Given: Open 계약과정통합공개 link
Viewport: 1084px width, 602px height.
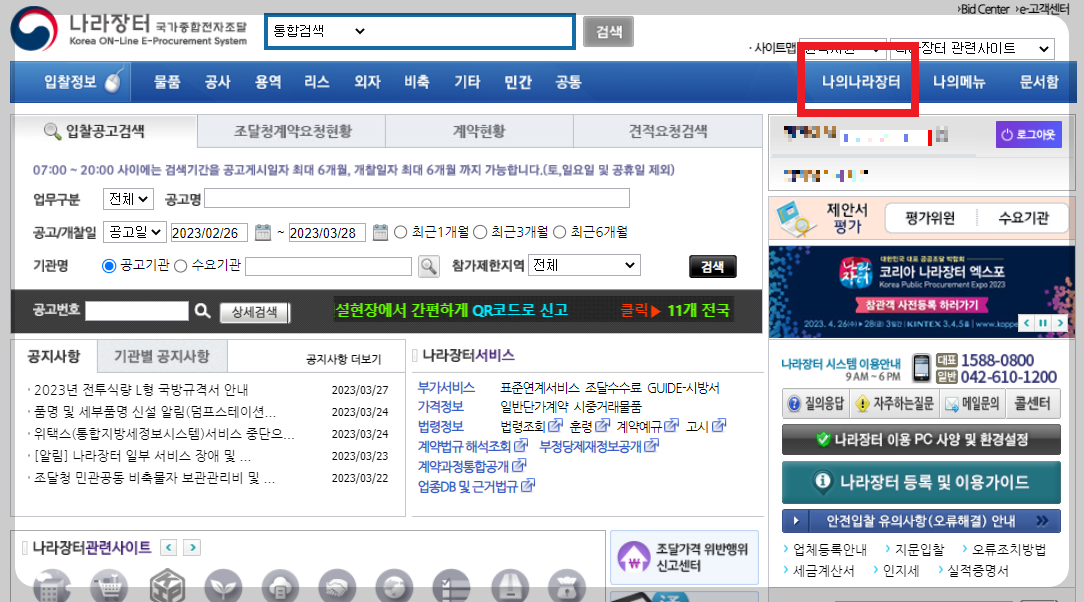Looking at the screenshot, I should 472,467.
